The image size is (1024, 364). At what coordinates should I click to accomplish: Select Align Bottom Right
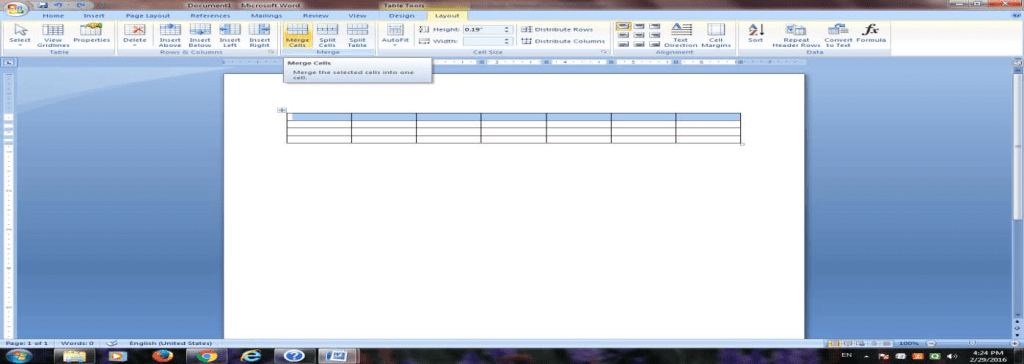click(x=654, y=44)
